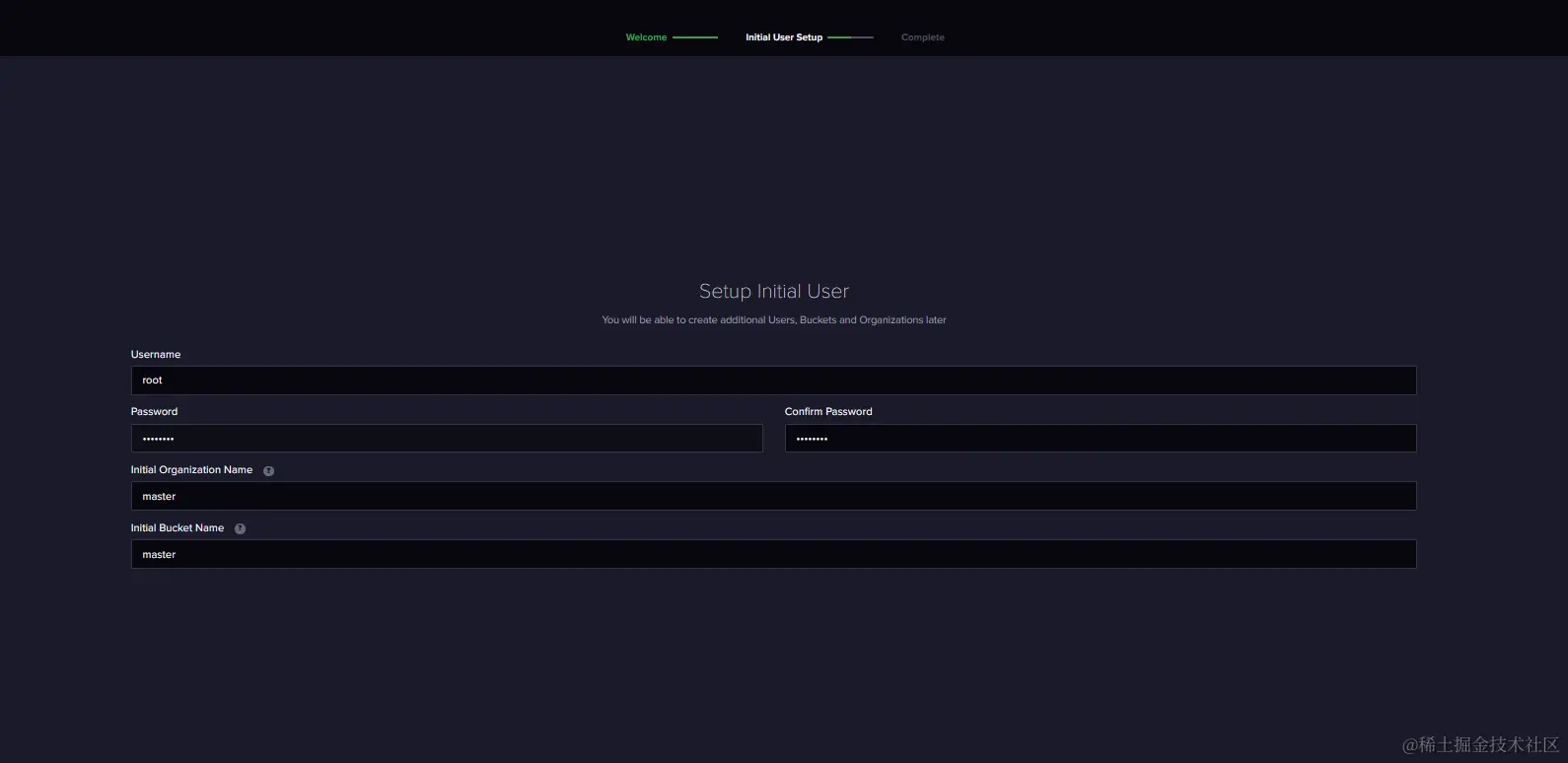The image size is (1568, 763).
Task: Select the Initial User Setup step
Action: pyautogui.click(x=784, y=37)
